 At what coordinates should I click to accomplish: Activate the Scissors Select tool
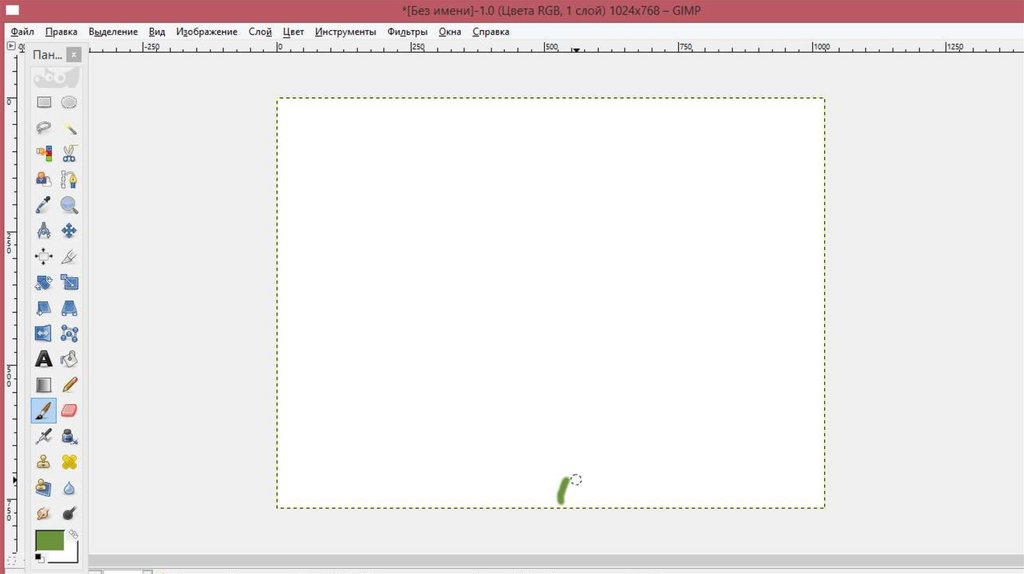click(69, 154)
